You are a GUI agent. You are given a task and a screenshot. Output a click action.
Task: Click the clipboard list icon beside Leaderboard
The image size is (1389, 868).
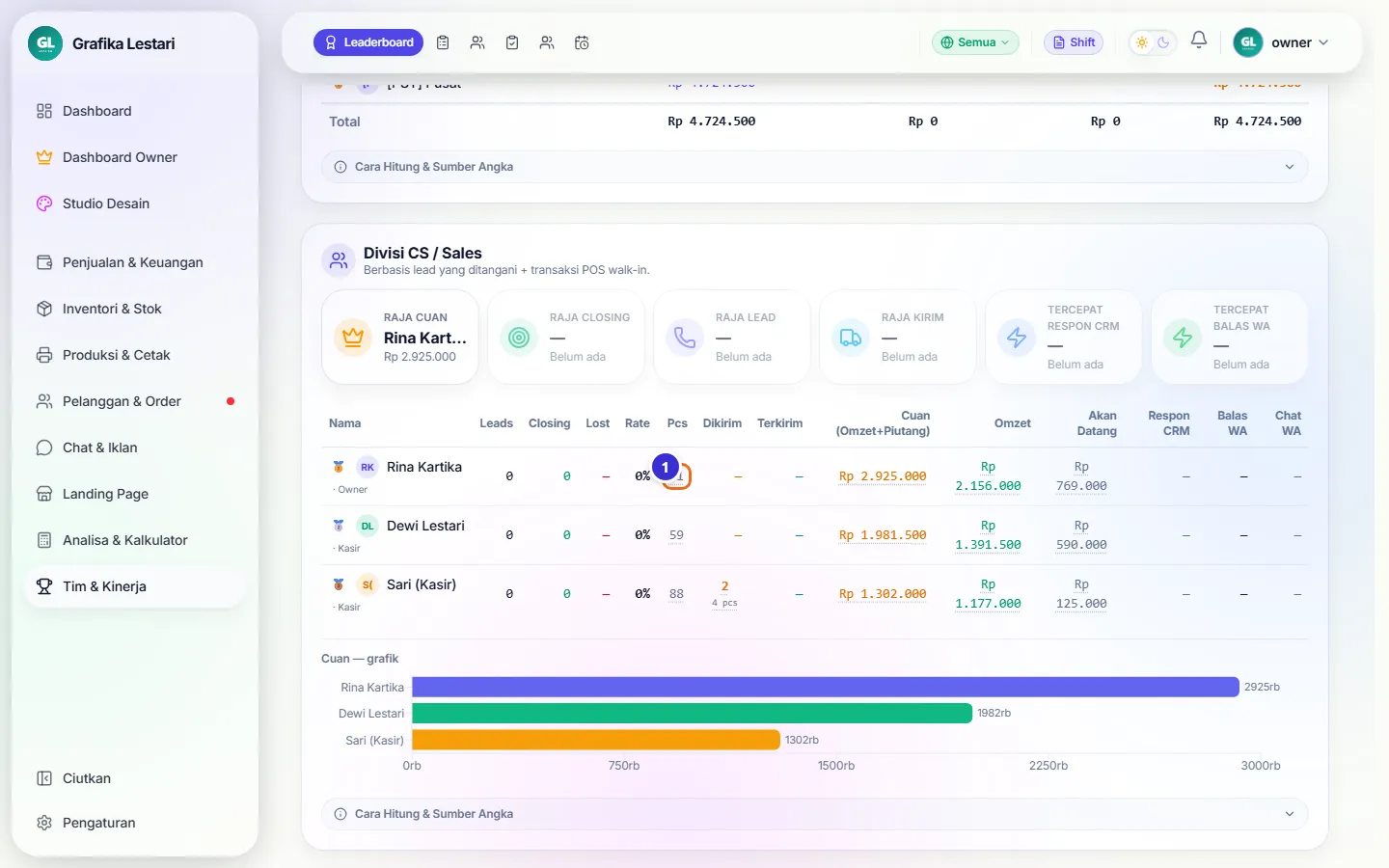coord(443,42)
